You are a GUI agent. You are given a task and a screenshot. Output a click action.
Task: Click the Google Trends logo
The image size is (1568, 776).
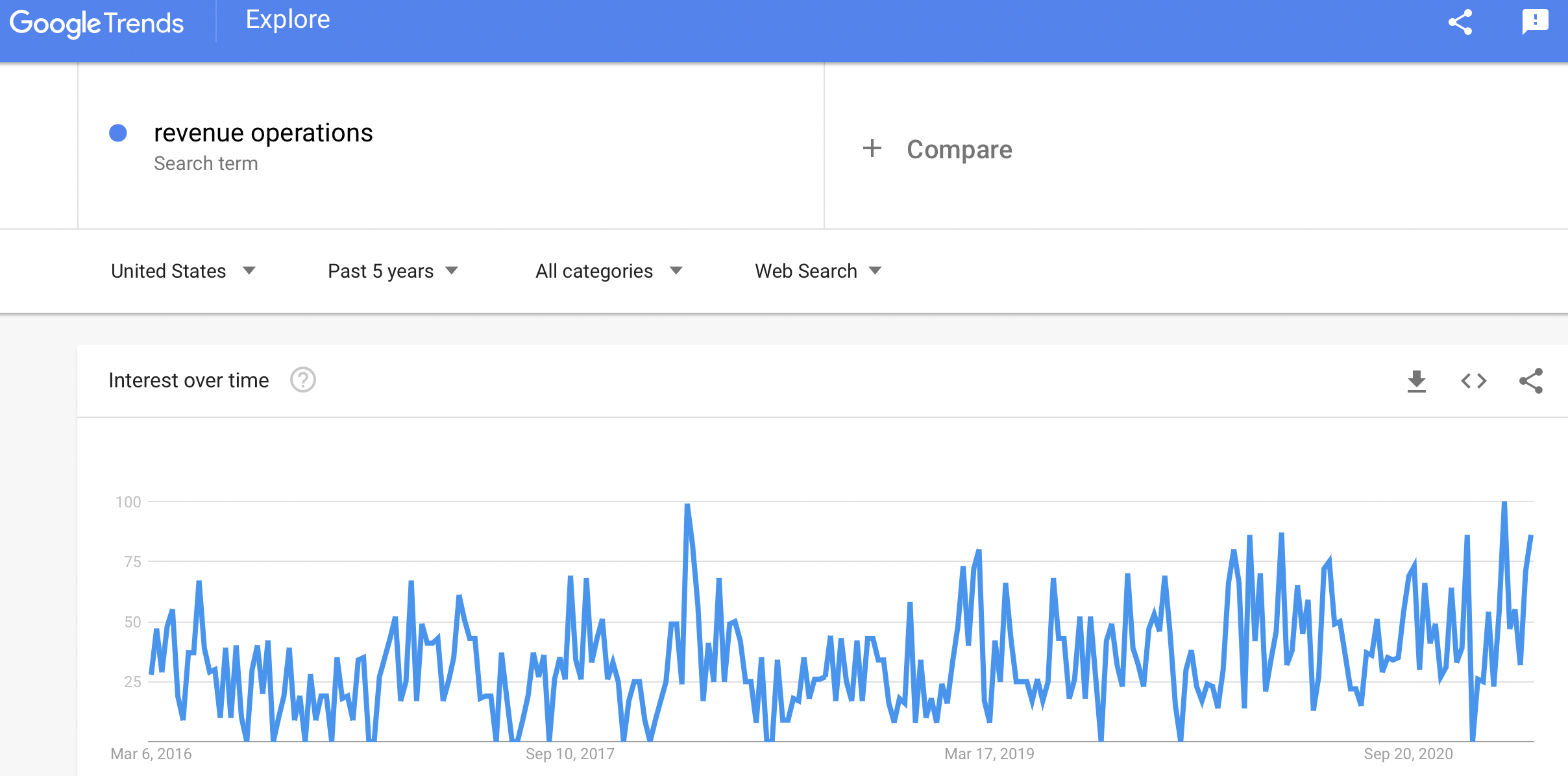click(97, 23)
